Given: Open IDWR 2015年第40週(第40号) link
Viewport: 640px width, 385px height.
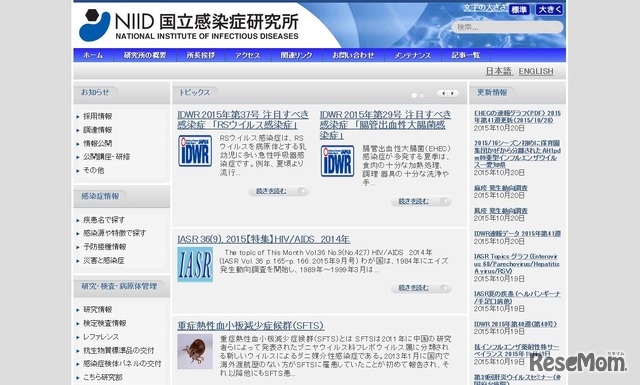Looking at the screenshot, I should pyautogui.click(x=515, y=324).
